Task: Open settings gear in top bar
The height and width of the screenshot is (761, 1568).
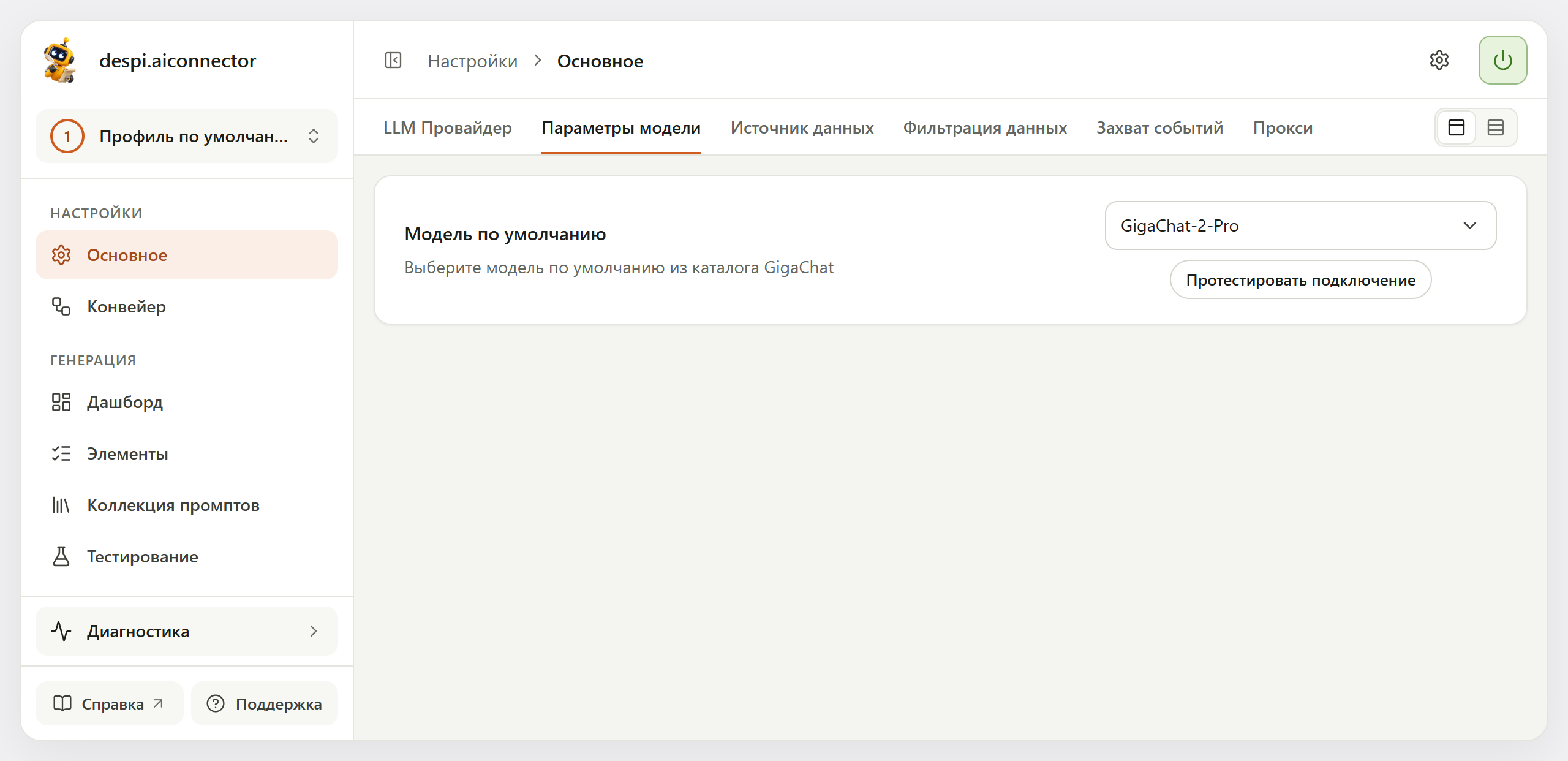Action: coord(1439,60)
